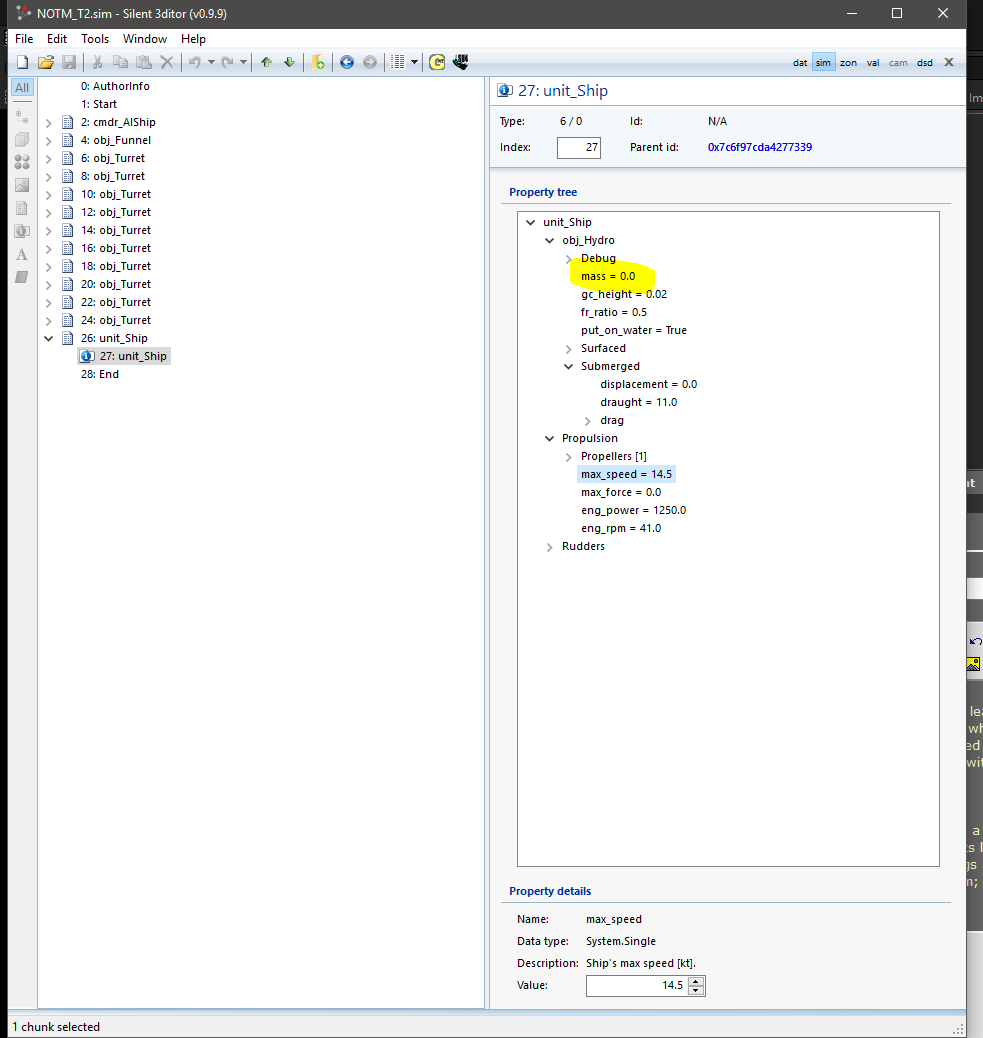Click the Paste clipboard icon
The image size is (983, 1038).
point(144,62)
